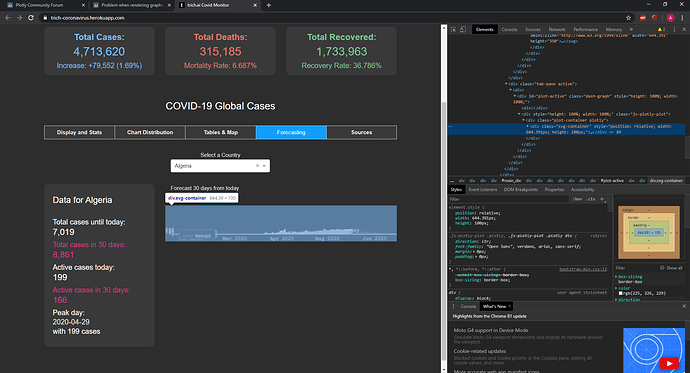690x373 pixels.
Task: Open the red extension icon beside the star
Action: 643,18
